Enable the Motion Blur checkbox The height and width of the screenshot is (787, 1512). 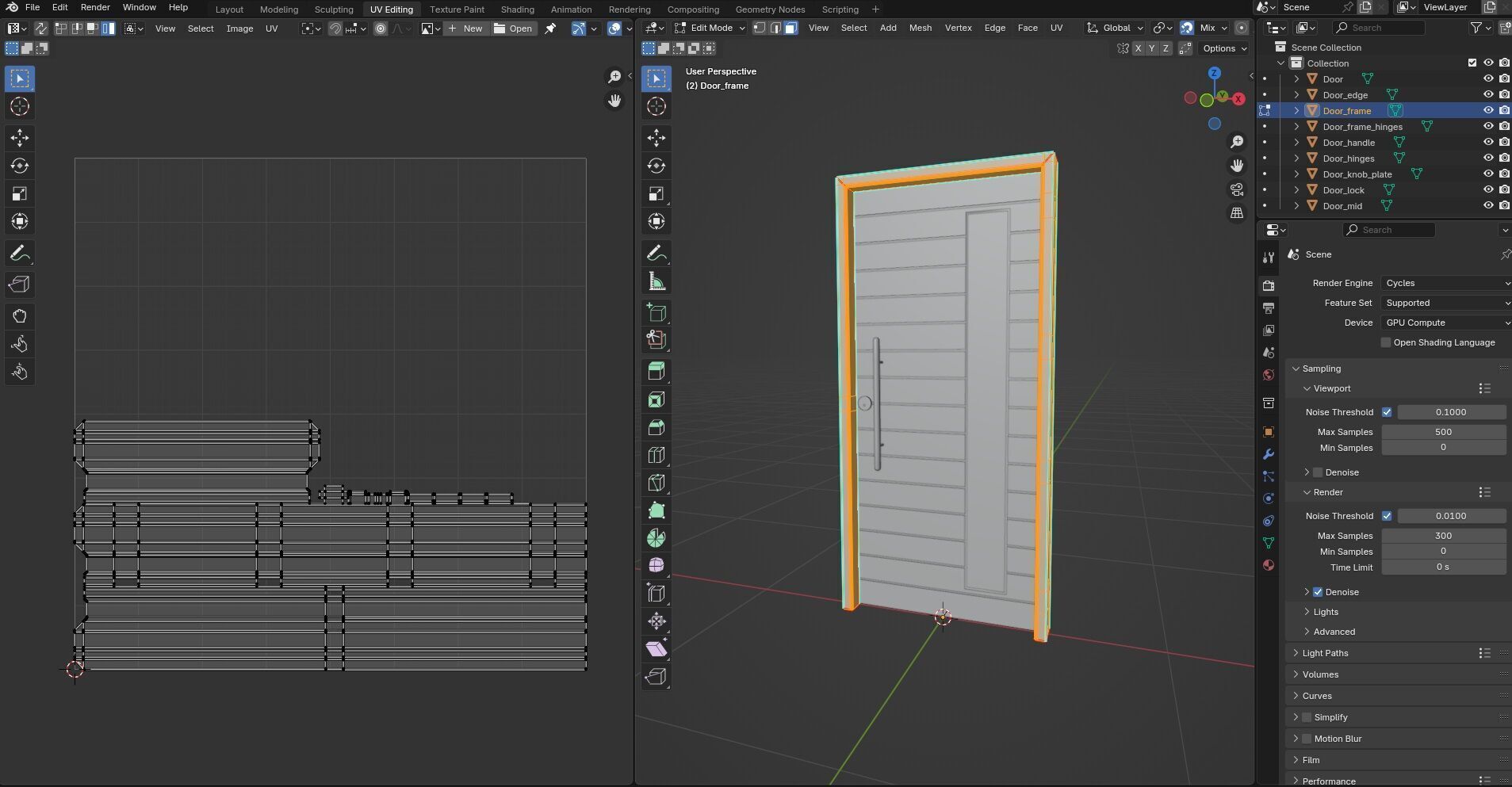click(1307, 739)
